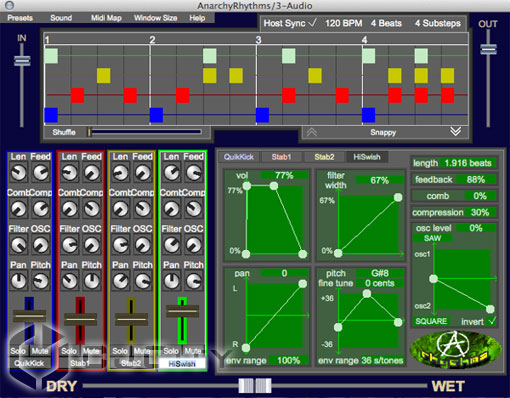Solo the QuikKick channel
Image resolution: width=510 pixels, height=398 pixels.
pyautogui.click(x=18, y=351)
